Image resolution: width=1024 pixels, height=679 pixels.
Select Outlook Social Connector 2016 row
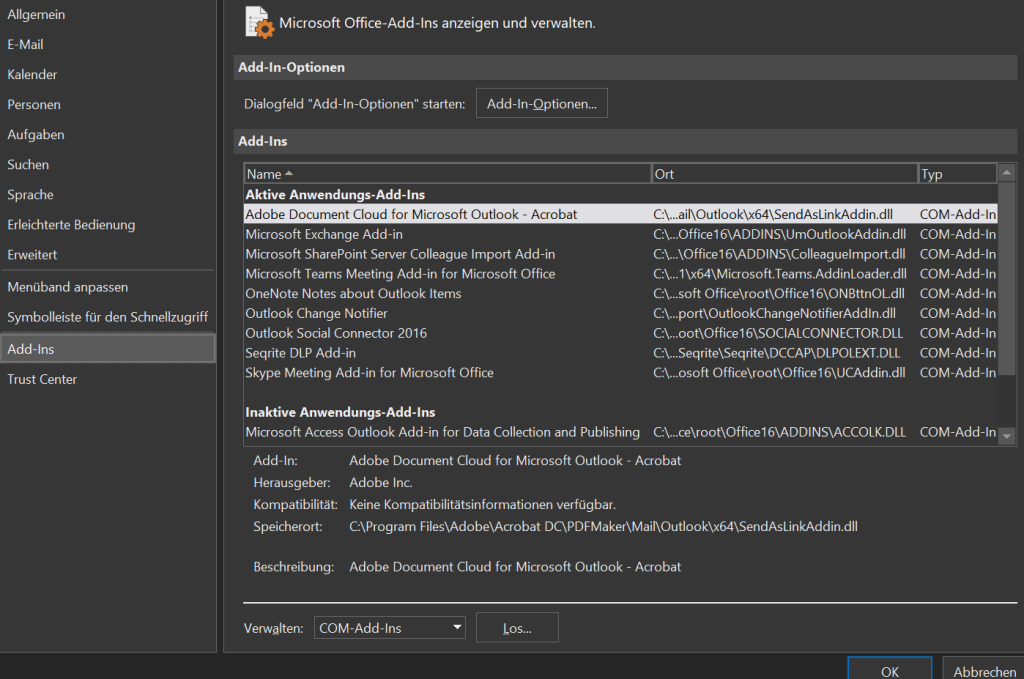click(x=620, y=333)
